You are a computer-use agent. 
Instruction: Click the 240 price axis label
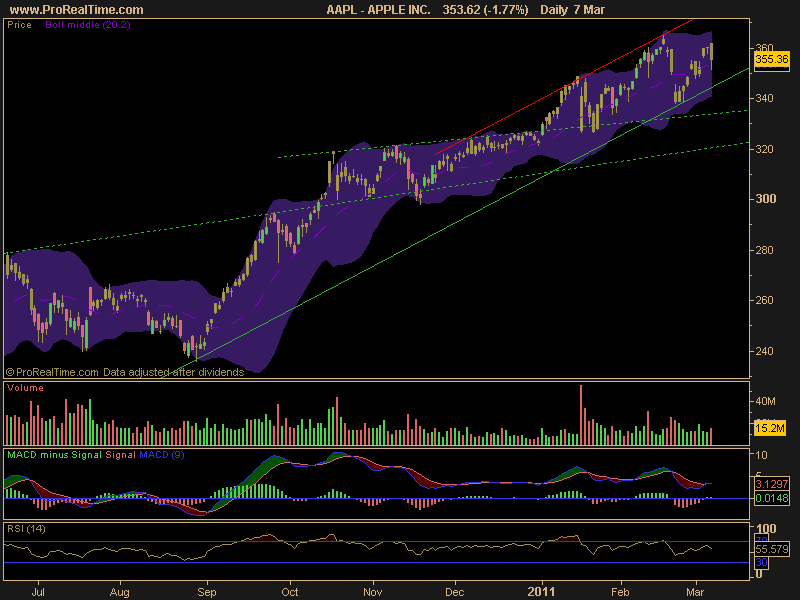pyautogui.click(x=764, y=351)
